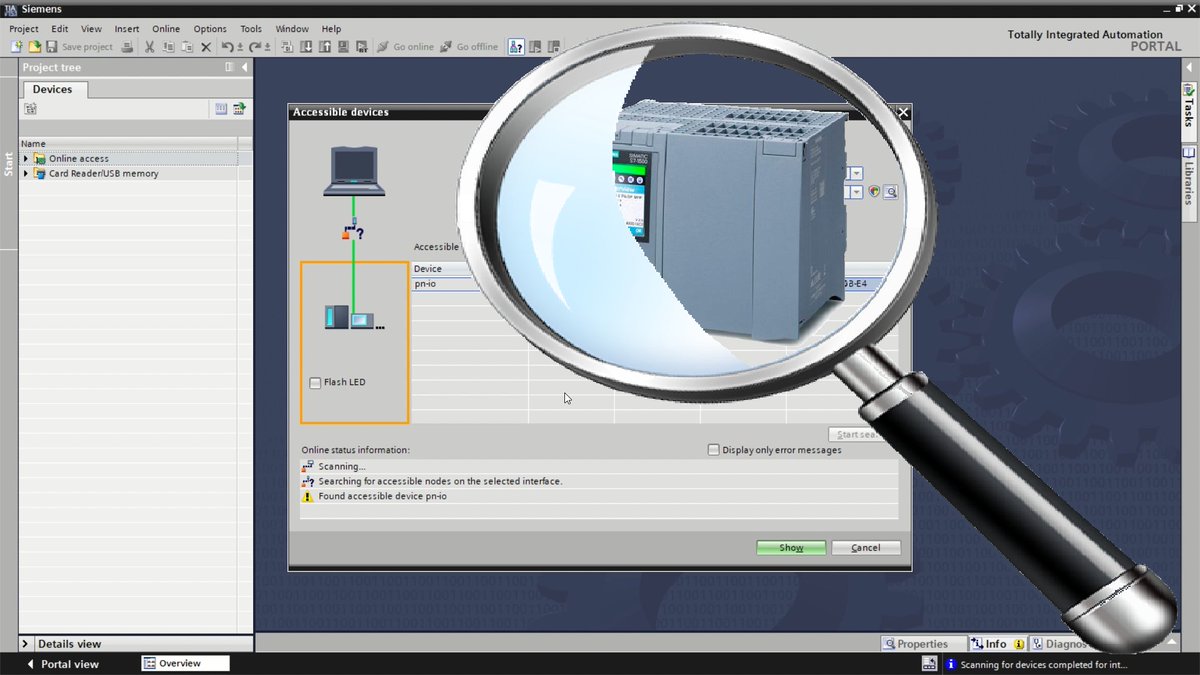Click the shield icon beside interface dropdown

(x=874, y=192)
